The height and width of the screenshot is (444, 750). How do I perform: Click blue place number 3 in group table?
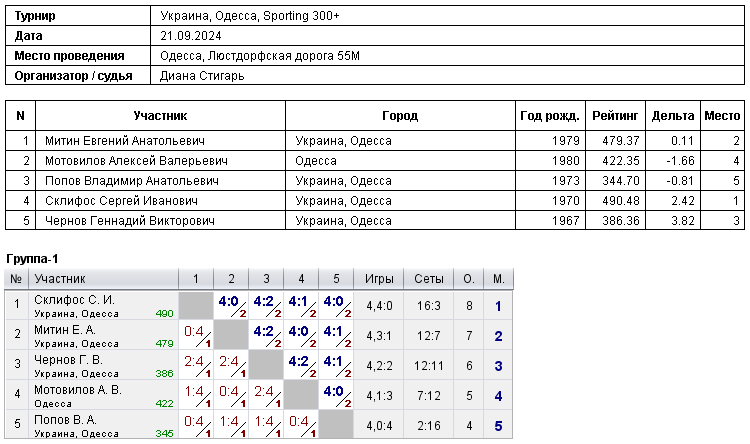498,366
